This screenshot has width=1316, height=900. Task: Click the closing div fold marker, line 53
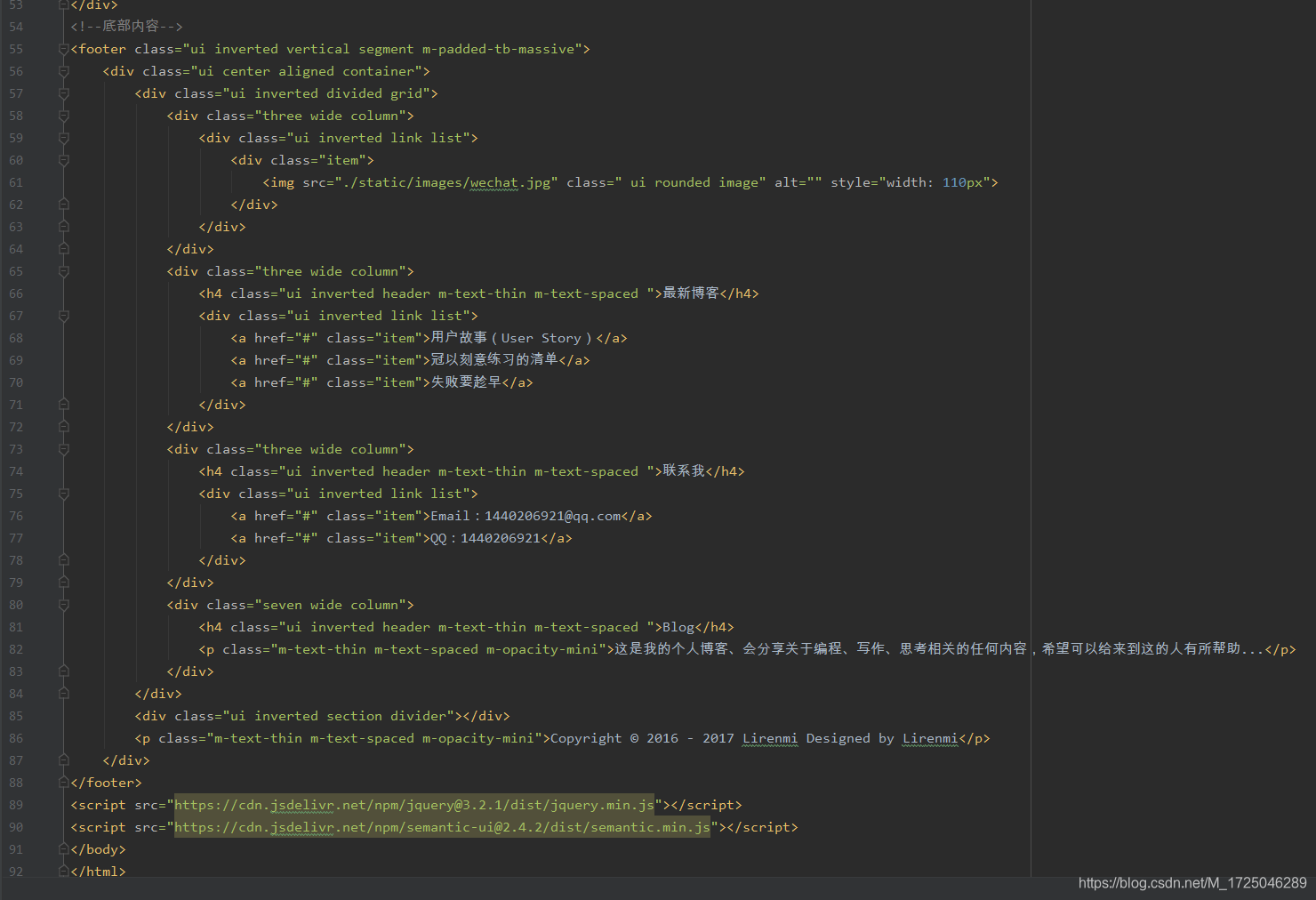pos(64,5)
